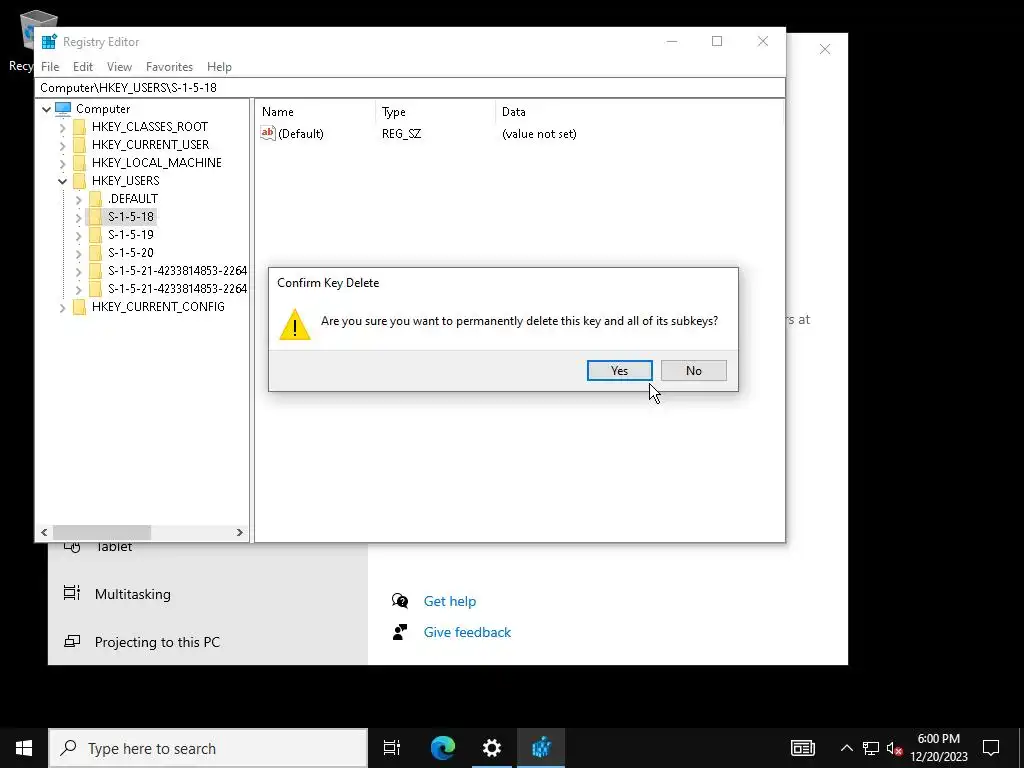The width and height of the screenshot is (1024, 768).
Task: Expand the S-1-5-18 key chevron
Action: point(78,217)
